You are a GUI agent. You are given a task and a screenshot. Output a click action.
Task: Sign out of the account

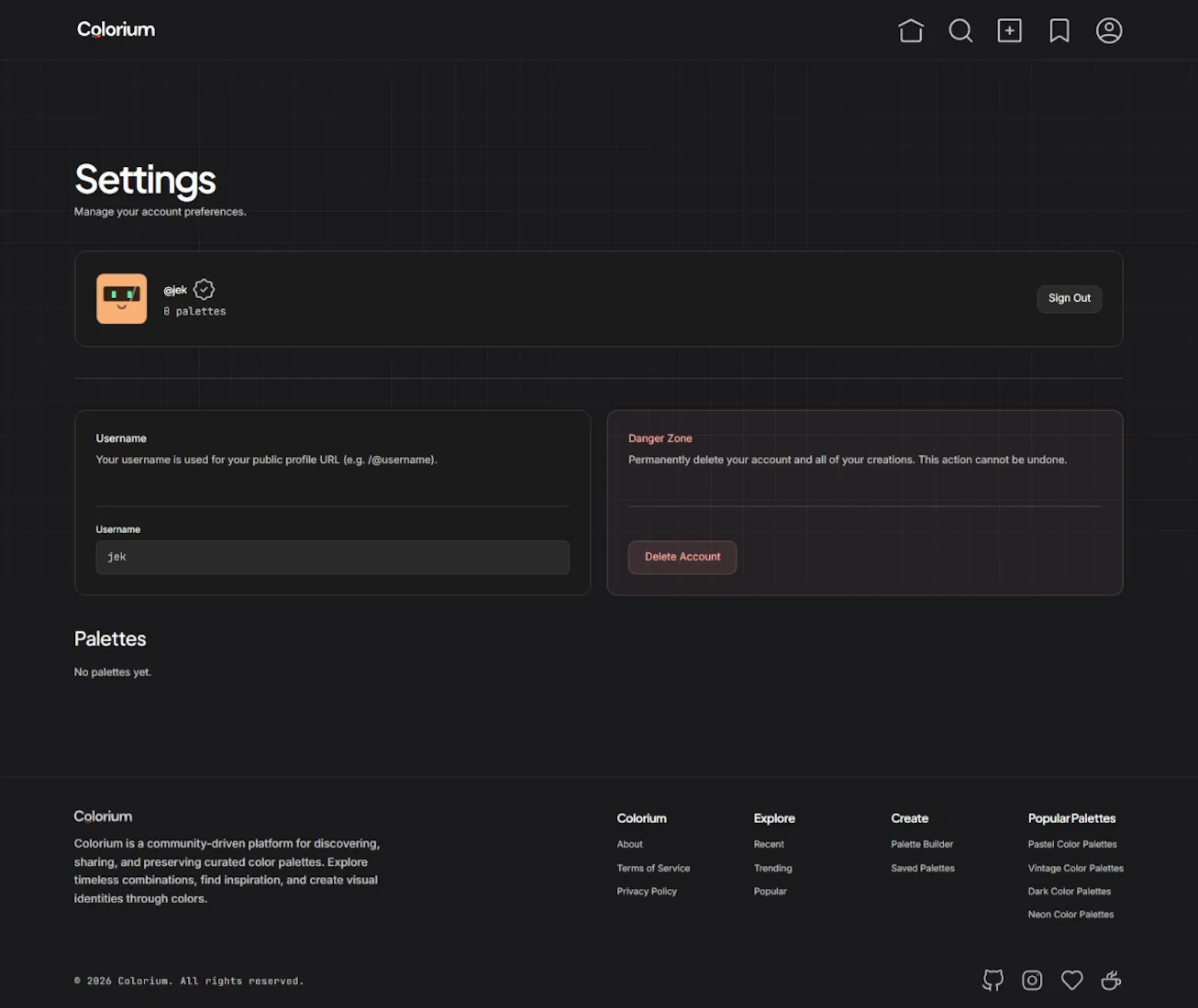point(1069,298)
